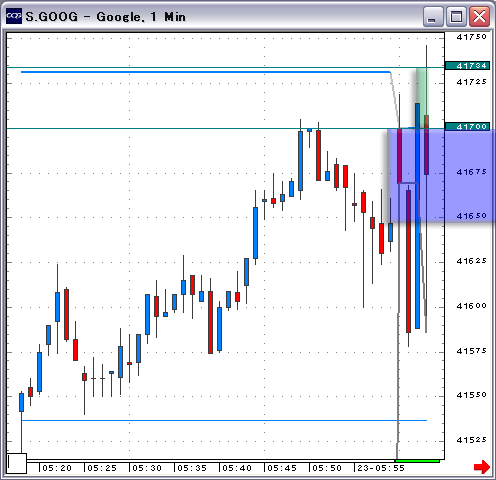Click the 05:50 time axis label
The height and width of the screenshot is (480, 496).
(x=327, y=468)
